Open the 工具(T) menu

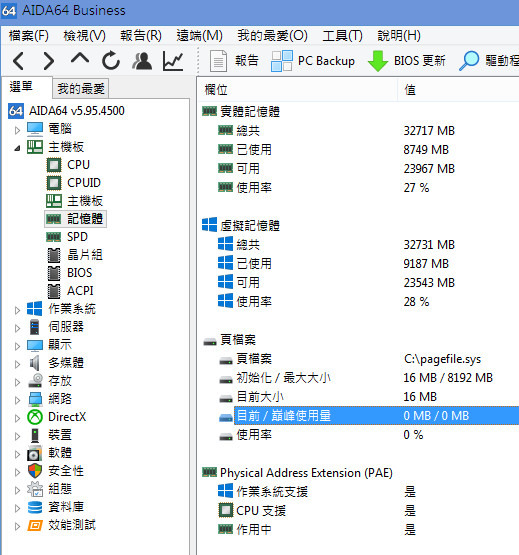pyautogui.click(x=343, y=36)
